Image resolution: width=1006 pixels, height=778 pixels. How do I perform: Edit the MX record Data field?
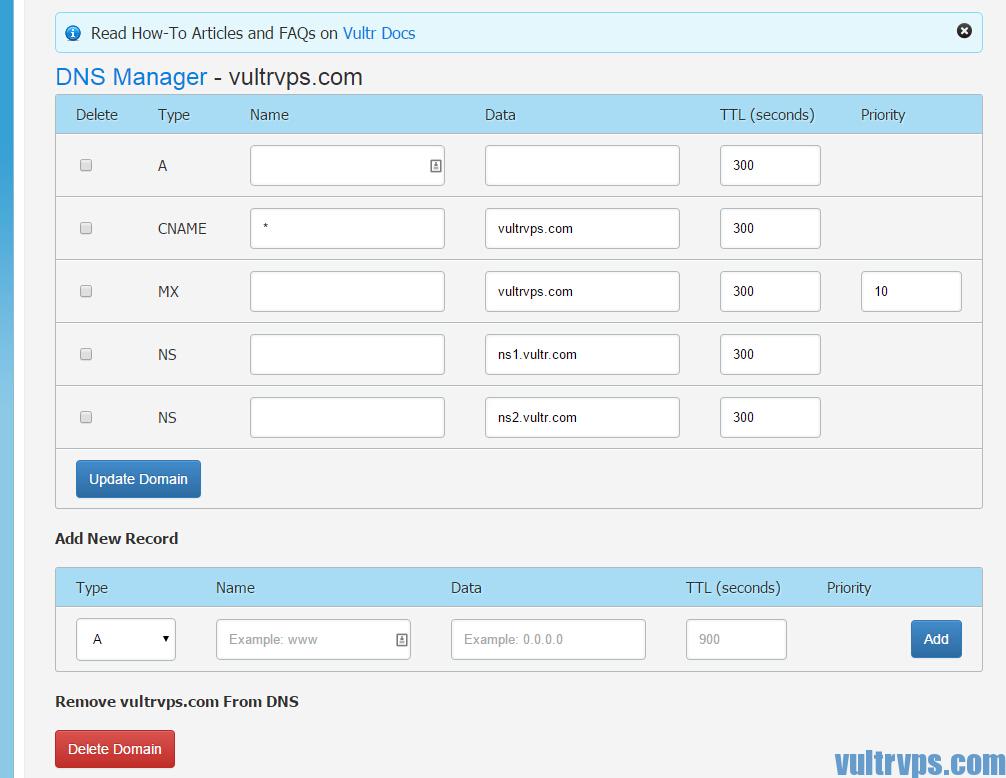582,291
